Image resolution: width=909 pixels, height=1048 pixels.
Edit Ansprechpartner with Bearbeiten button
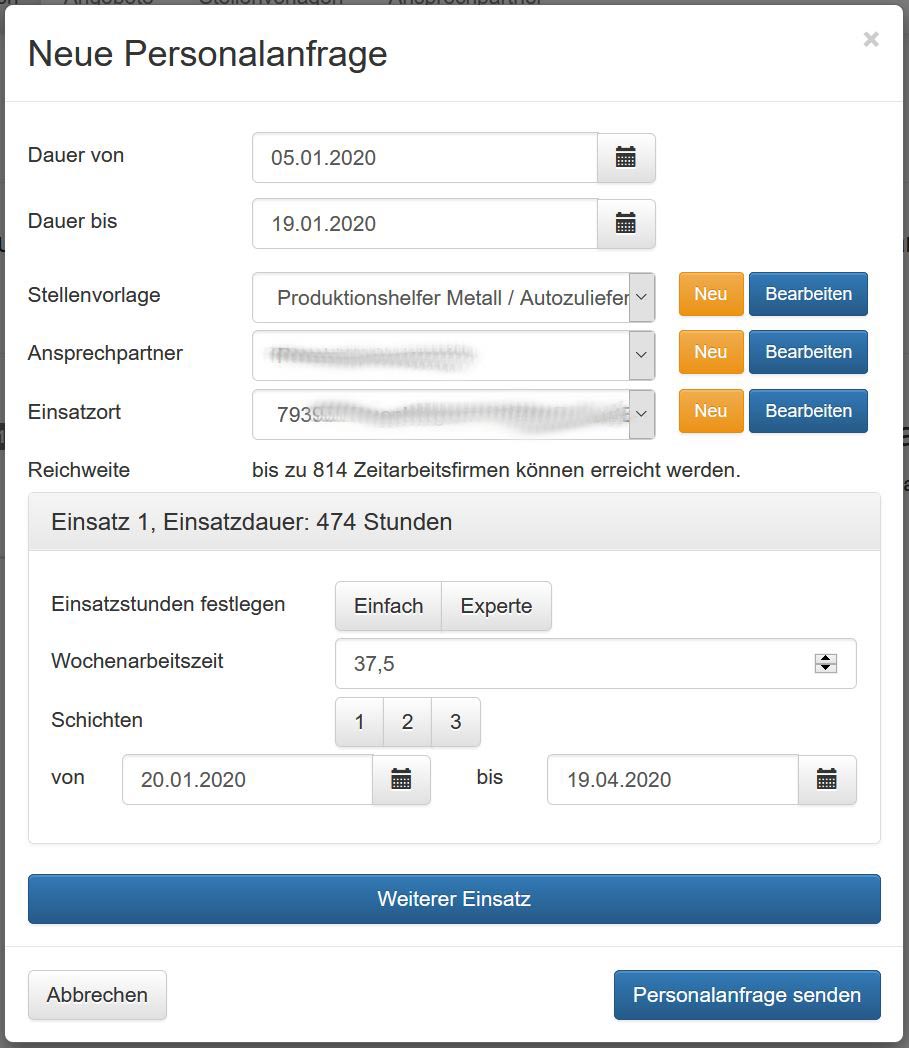point(808,352)
